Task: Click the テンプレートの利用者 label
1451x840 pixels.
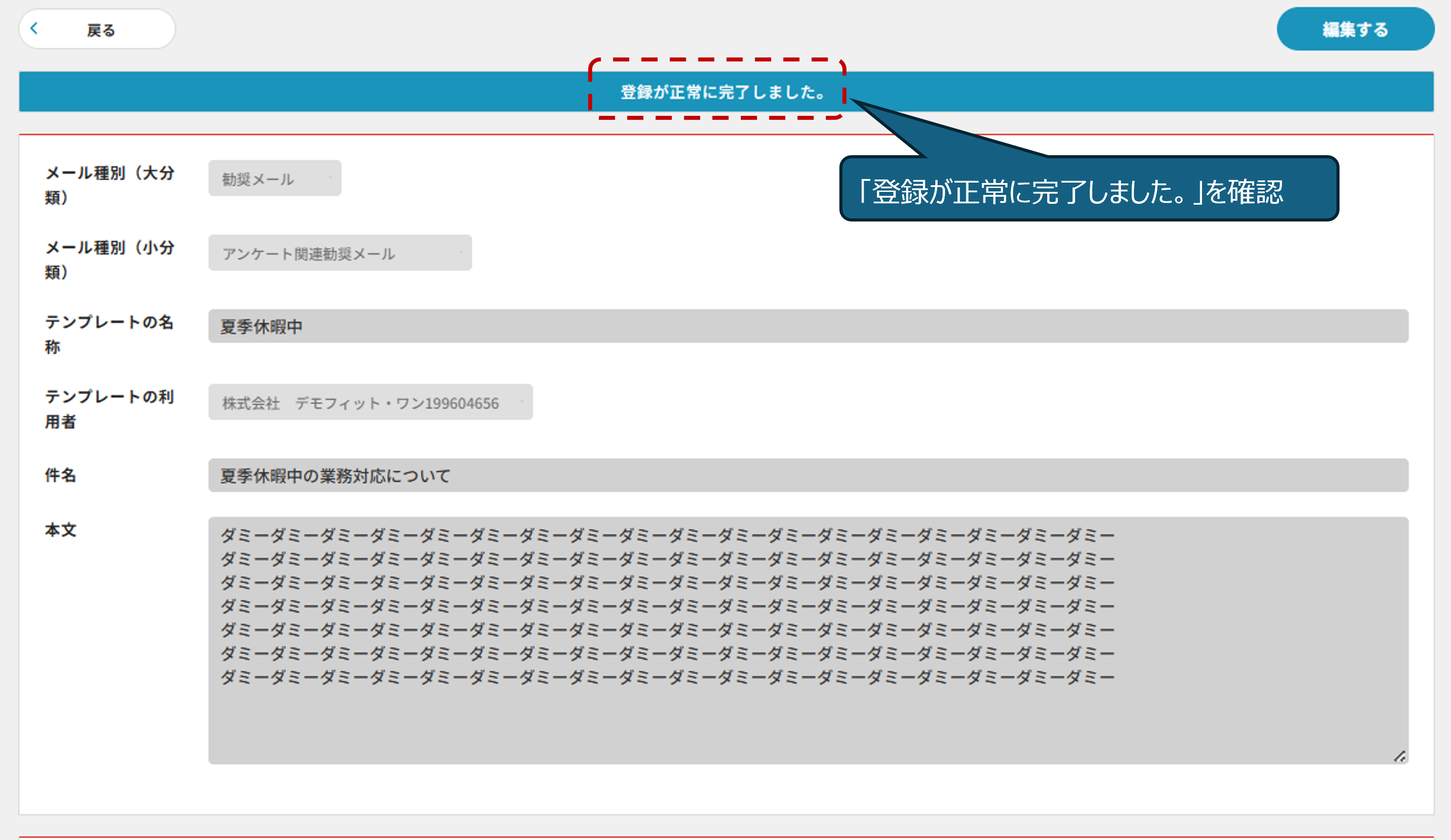Action: coord(109,409)
